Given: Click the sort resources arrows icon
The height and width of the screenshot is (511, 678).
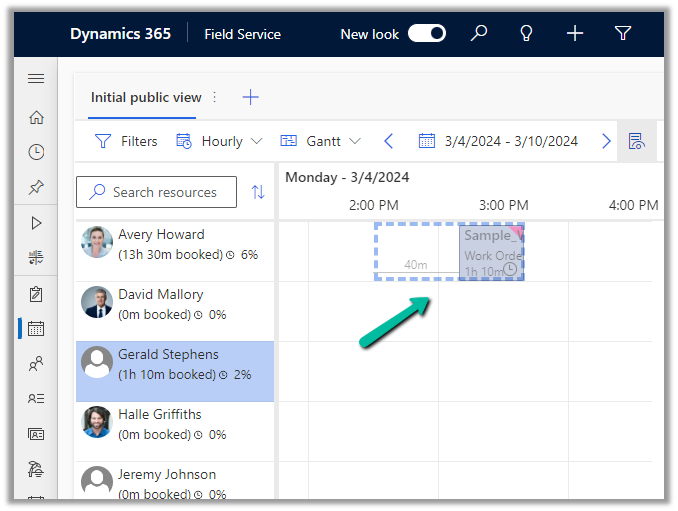Looking at the screenshot, I should click(x=258, y=192).
